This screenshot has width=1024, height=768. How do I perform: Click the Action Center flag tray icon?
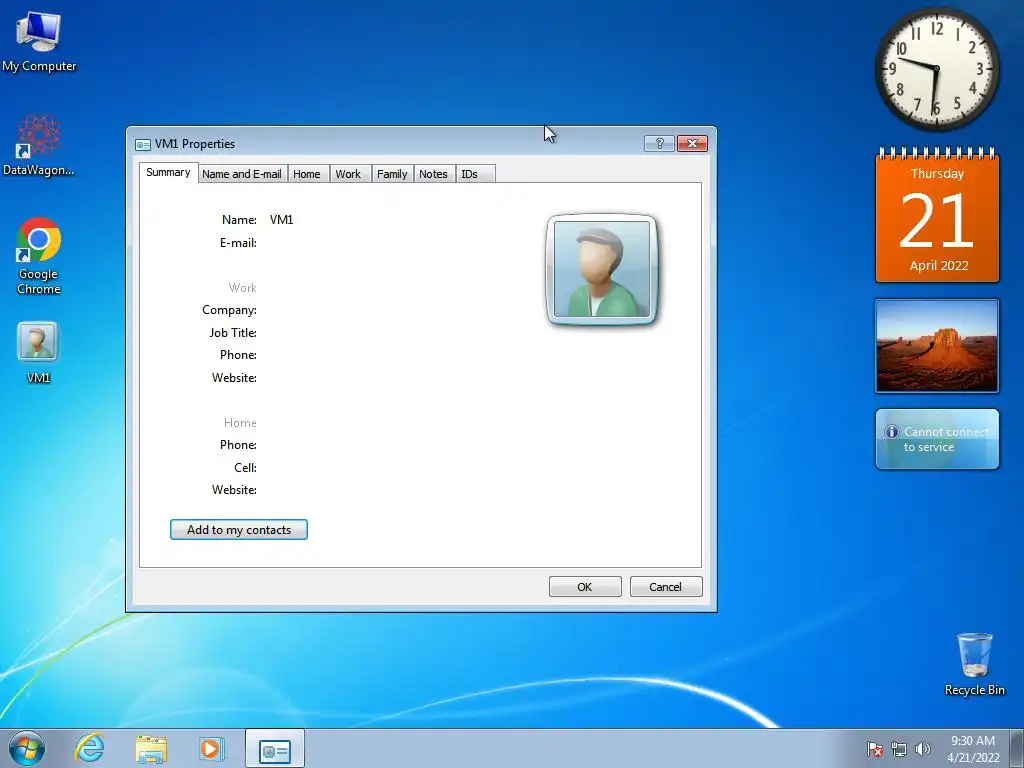pos(875,749)
